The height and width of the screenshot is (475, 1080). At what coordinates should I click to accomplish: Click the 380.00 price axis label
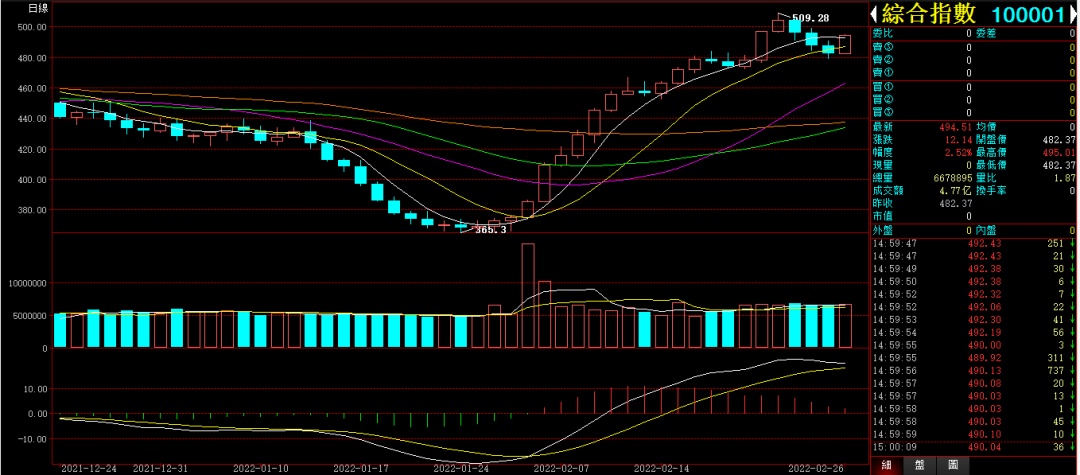pos(32,210)
